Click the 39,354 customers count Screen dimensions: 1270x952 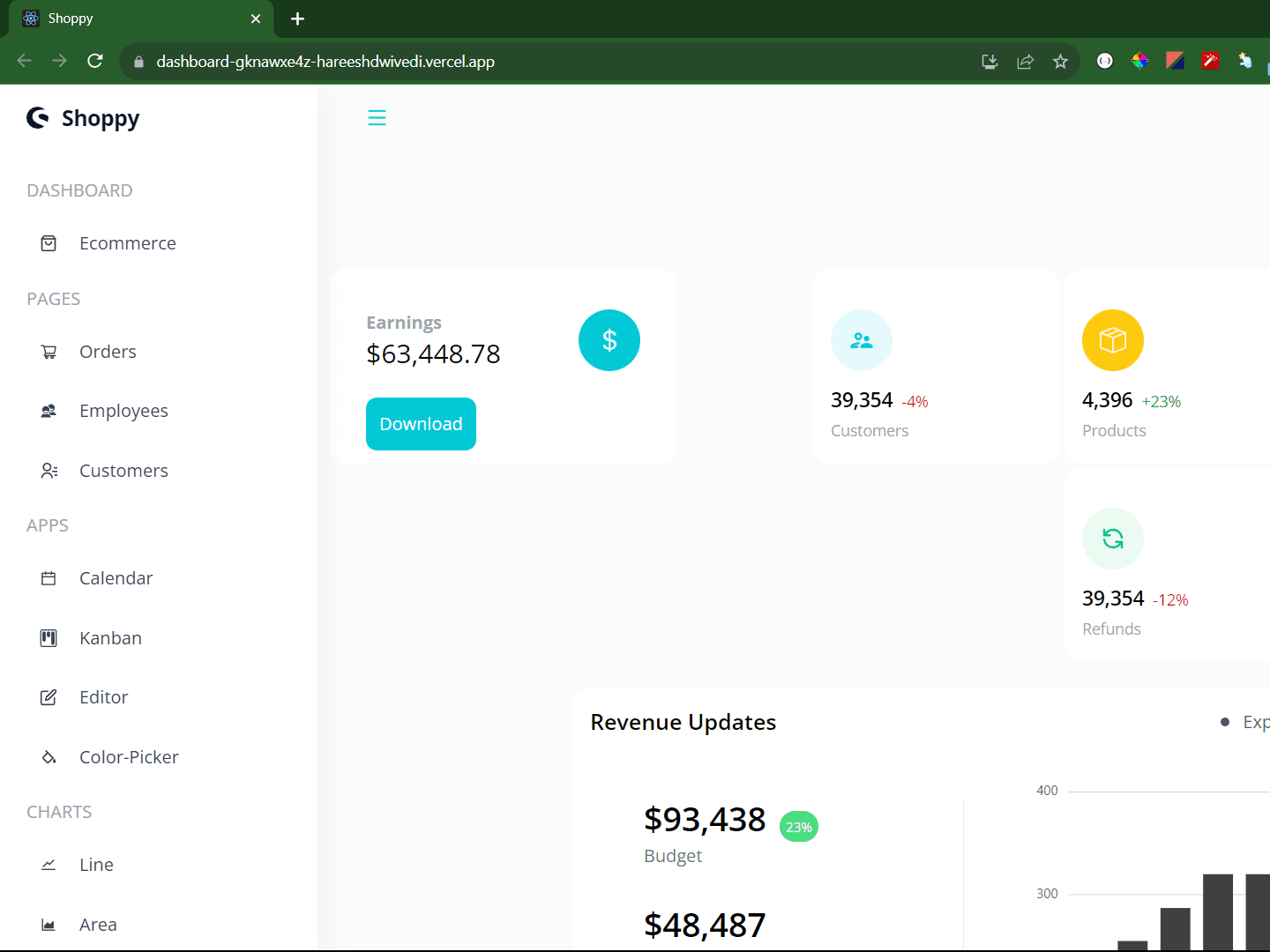coord(862,400)
